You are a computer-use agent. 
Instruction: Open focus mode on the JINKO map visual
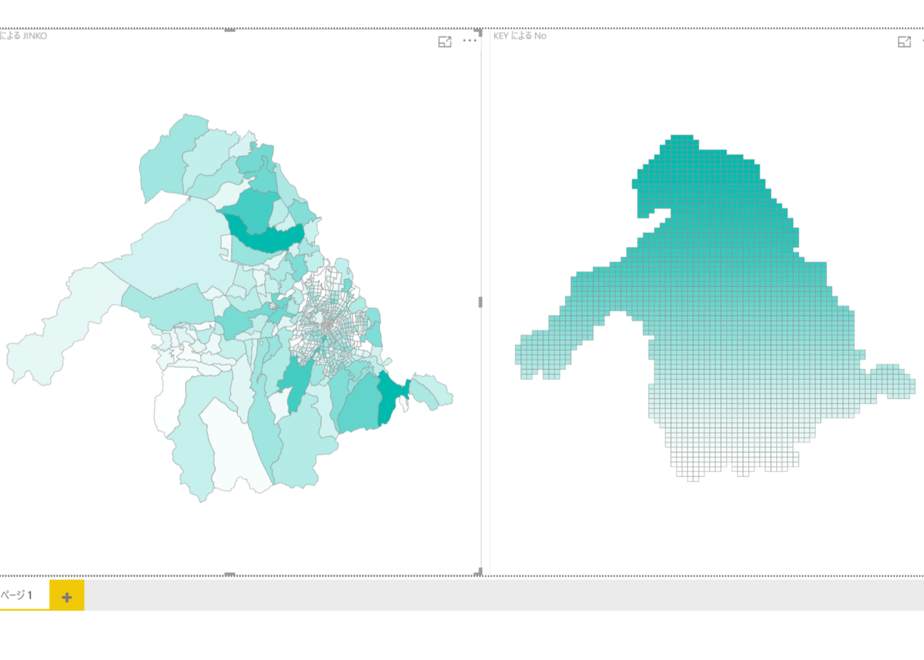pos(444,41)
